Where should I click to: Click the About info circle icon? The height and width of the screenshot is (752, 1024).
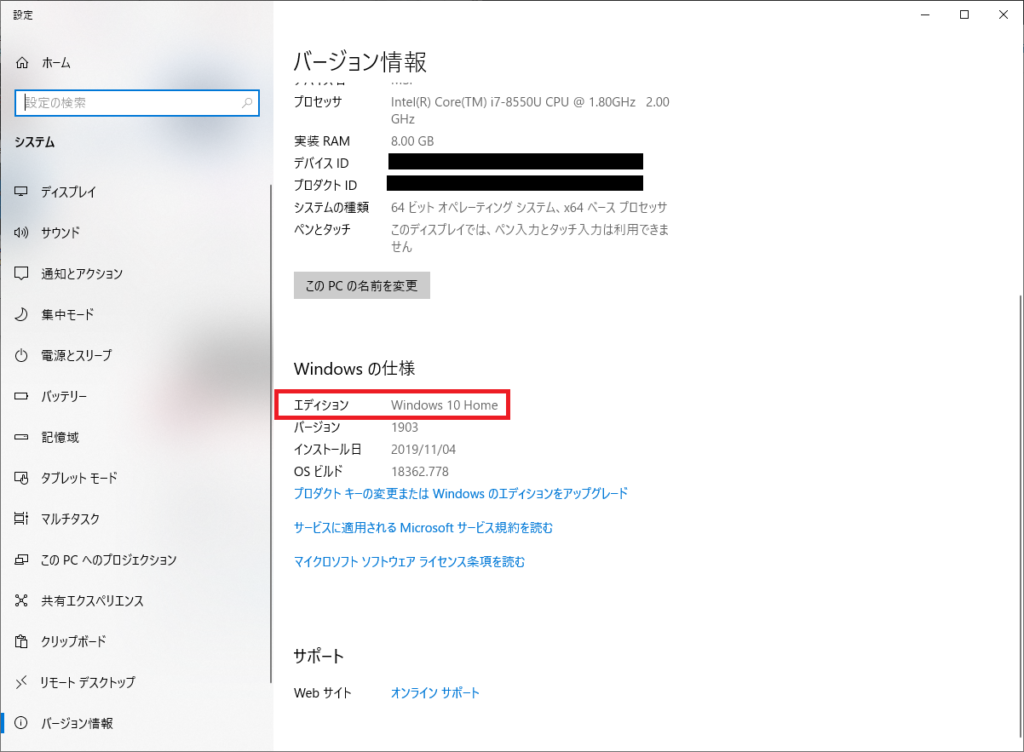click(21, 723)
